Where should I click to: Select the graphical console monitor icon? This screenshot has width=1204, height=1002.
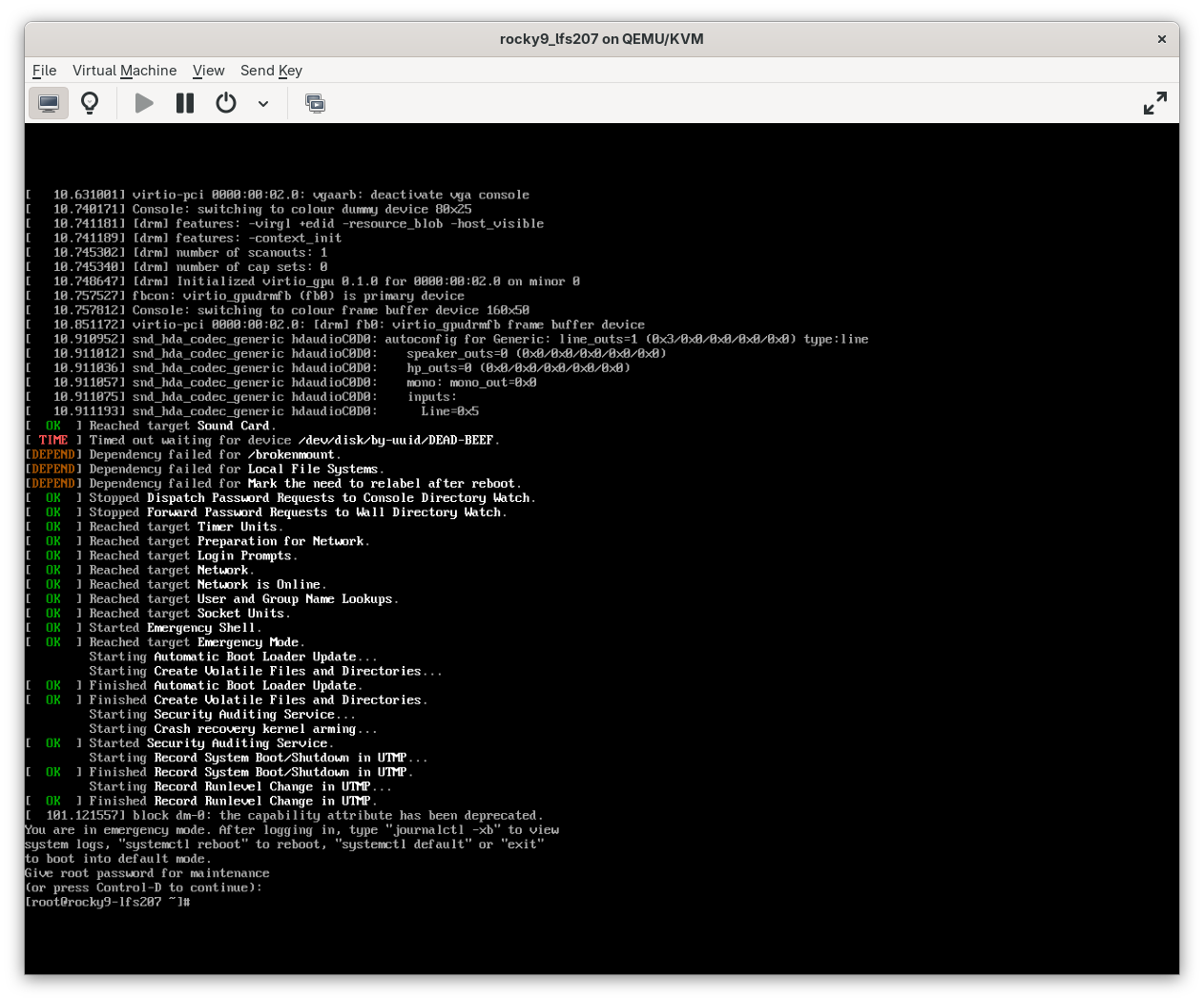pyautogui.click(x=49, y=102)
